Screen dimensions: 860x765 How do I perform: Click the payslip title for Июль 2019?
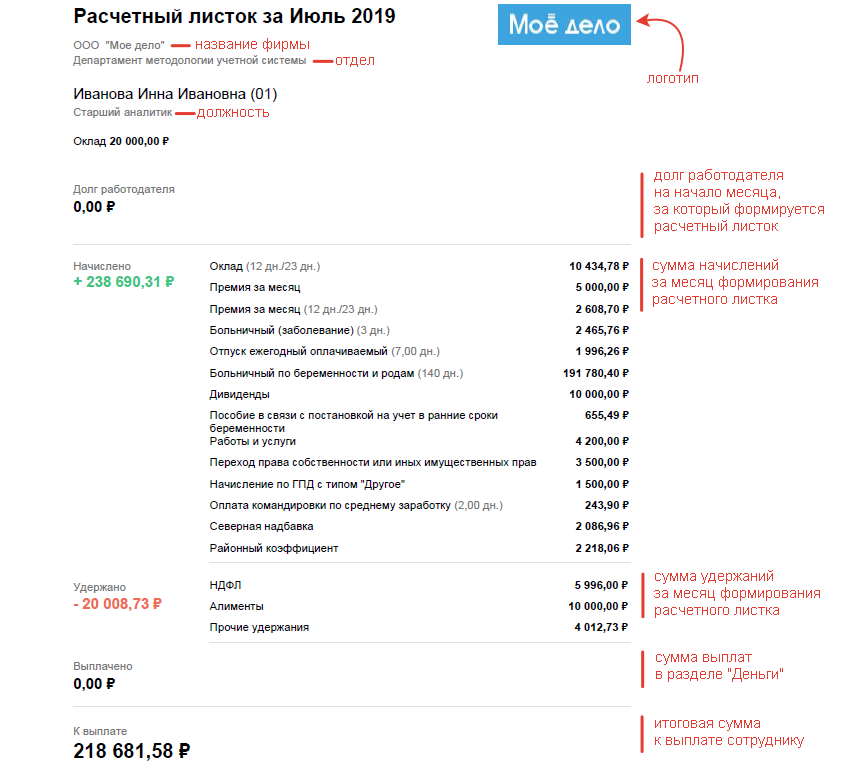point(234,17)
